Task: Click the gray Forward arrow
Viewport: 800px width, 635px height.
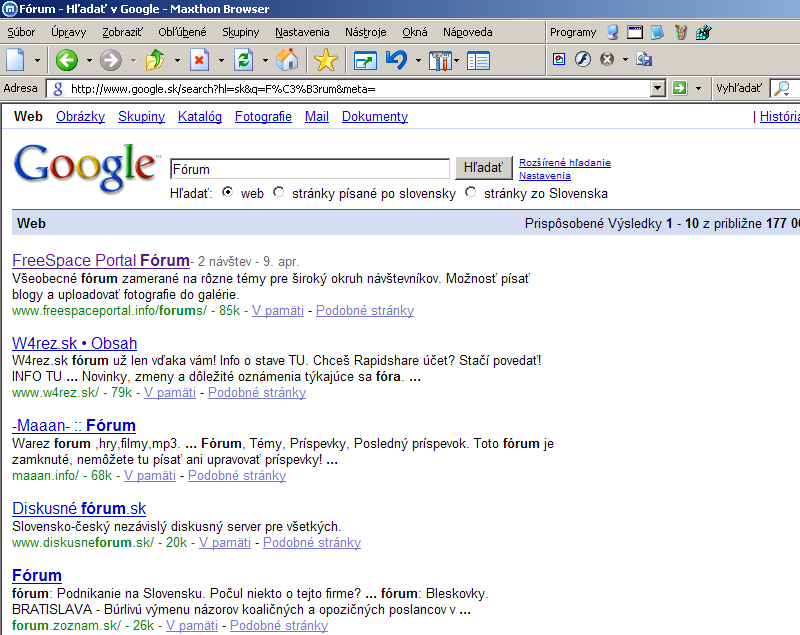Action: [x=110, y=60]
